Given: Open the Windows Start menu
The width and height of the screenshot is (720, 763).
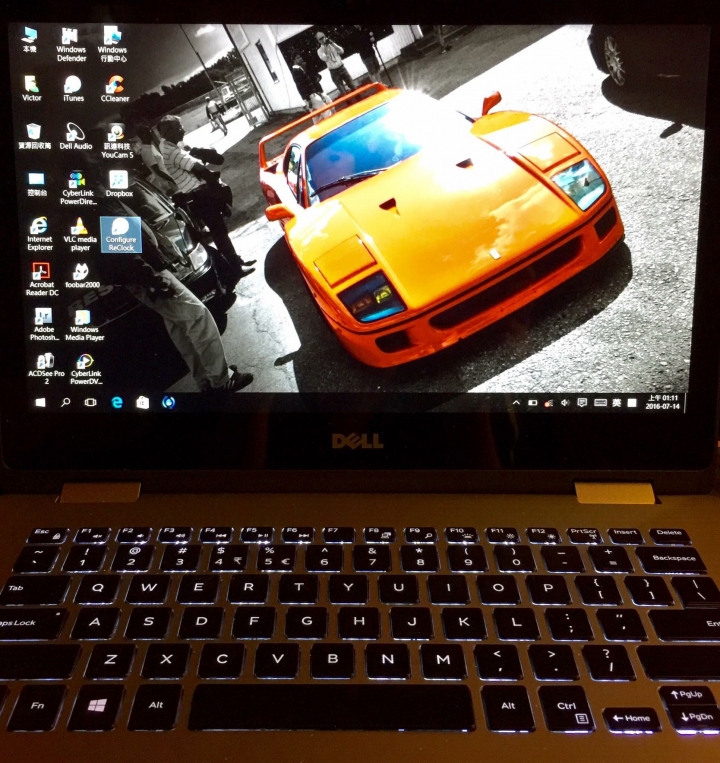Looking at the screenshot, I should pos(41,402).
